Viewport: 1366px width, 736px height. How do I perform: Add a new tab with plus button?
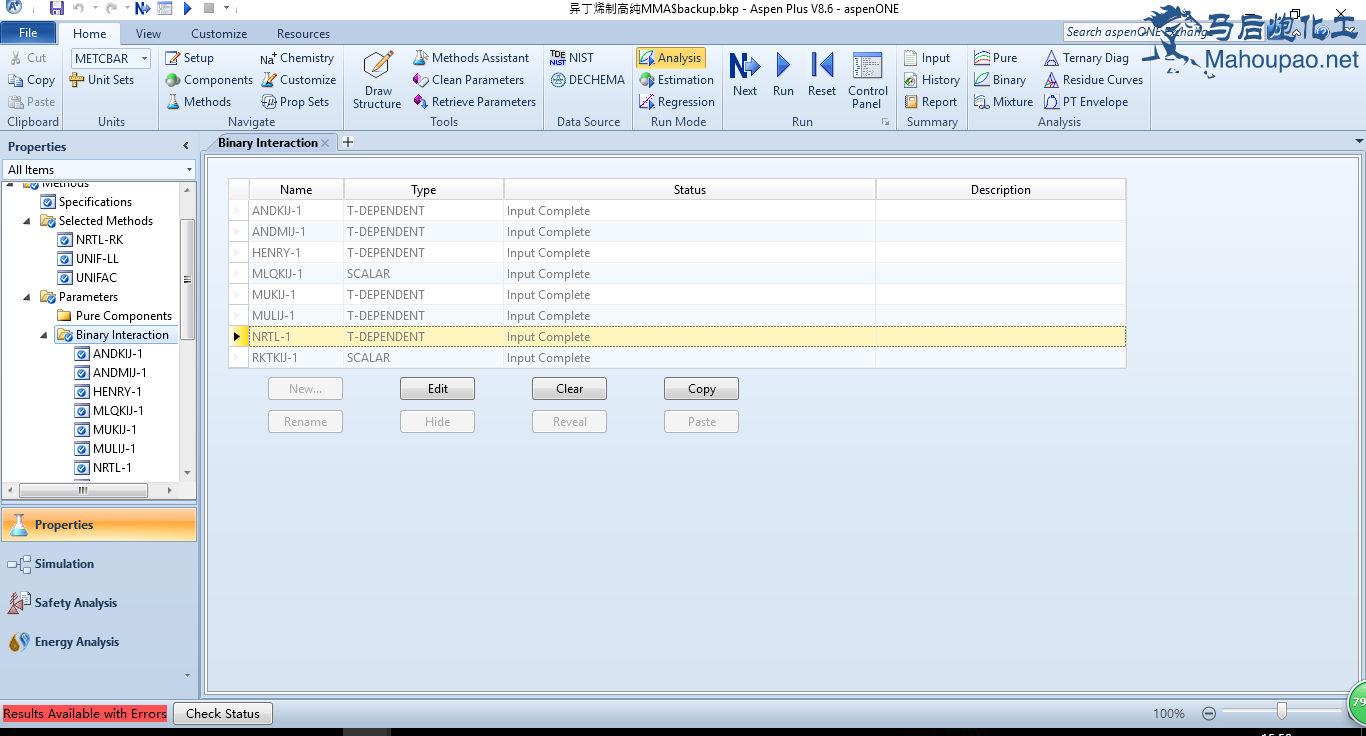pos(348,142)
